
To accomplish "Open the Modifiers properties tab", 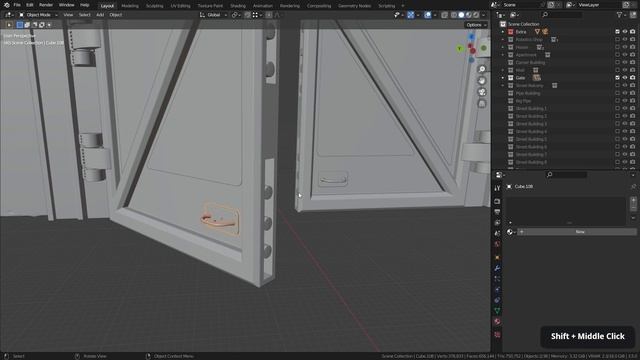I will [x=497, y=268].
